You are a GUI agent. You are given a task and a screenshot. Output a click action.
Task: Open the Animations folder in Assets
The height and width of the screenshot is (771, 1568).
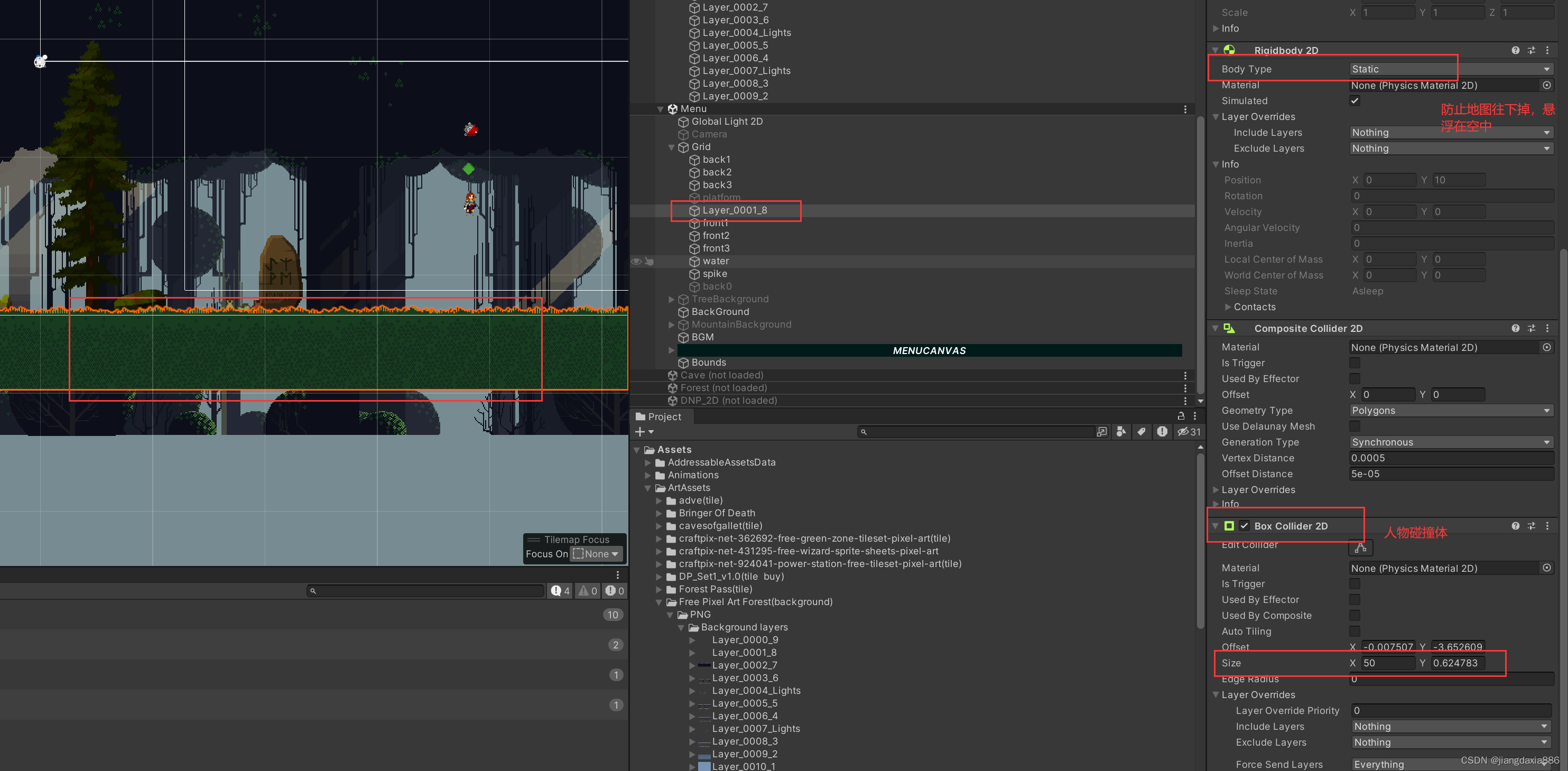[693, 475]
